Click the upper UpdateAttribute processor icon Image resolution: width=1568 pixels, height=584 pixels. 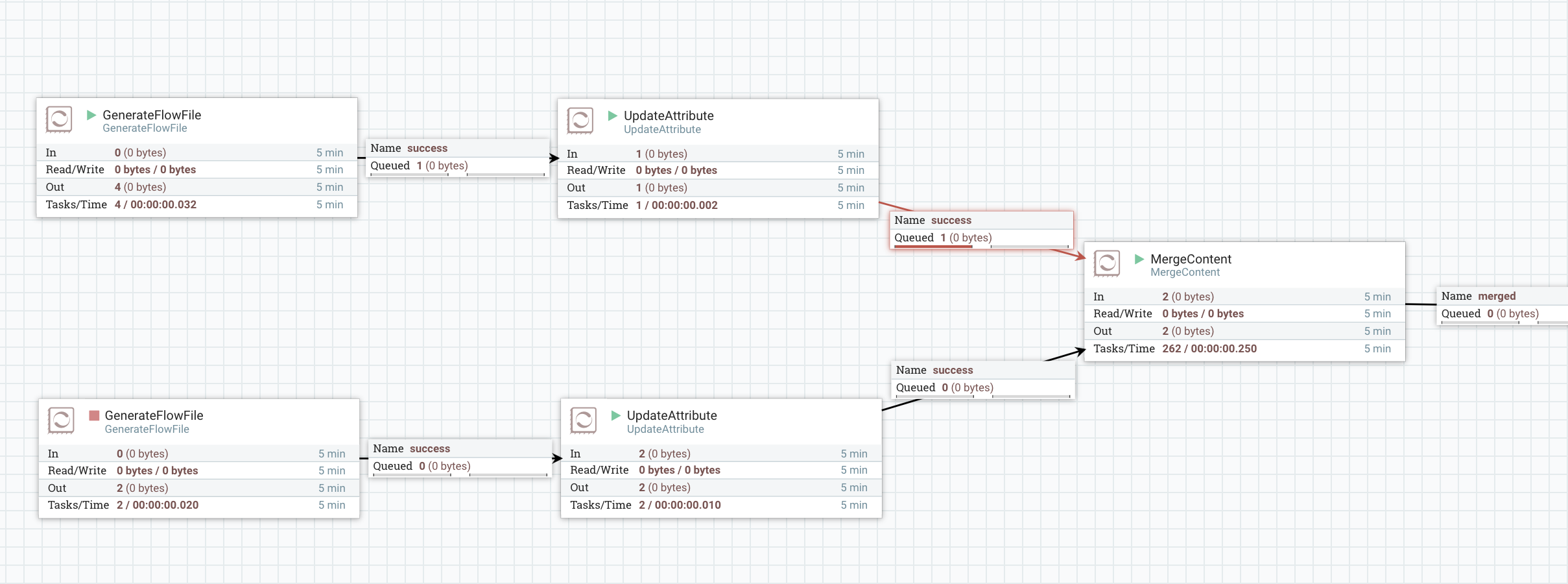(580, 121)
